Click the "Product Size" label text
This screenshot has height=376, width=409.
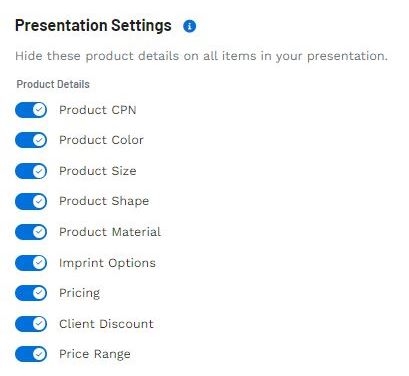98,171
